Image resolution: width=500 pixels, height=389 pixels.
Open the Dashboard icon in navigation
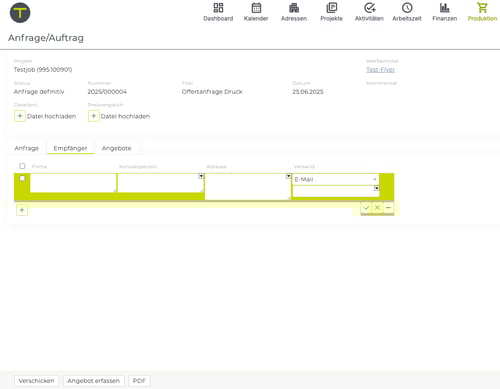pyautogui.click(x=218, y=8)
